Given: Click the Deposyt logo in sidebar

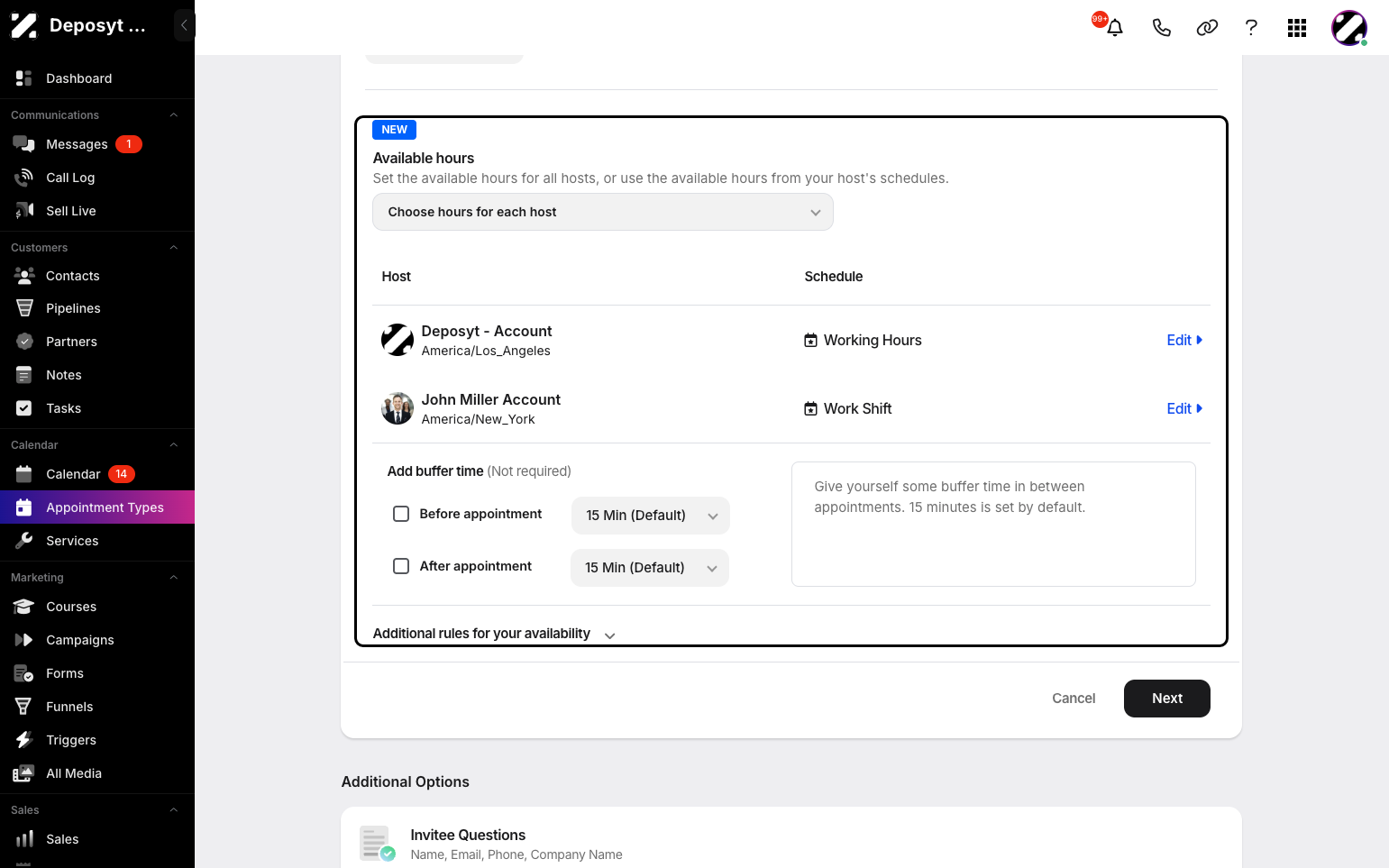Looking at the screenshot, I should [24, 25].
